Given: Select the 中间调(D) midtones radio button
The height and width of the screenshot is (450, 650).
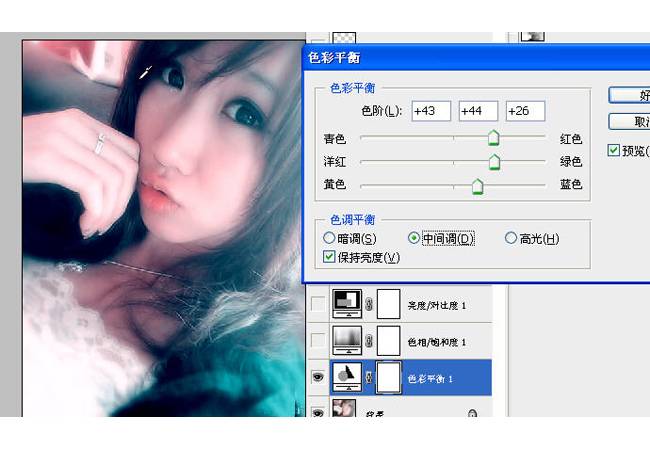Looking at the screenshot, I should tap(414, 238).
